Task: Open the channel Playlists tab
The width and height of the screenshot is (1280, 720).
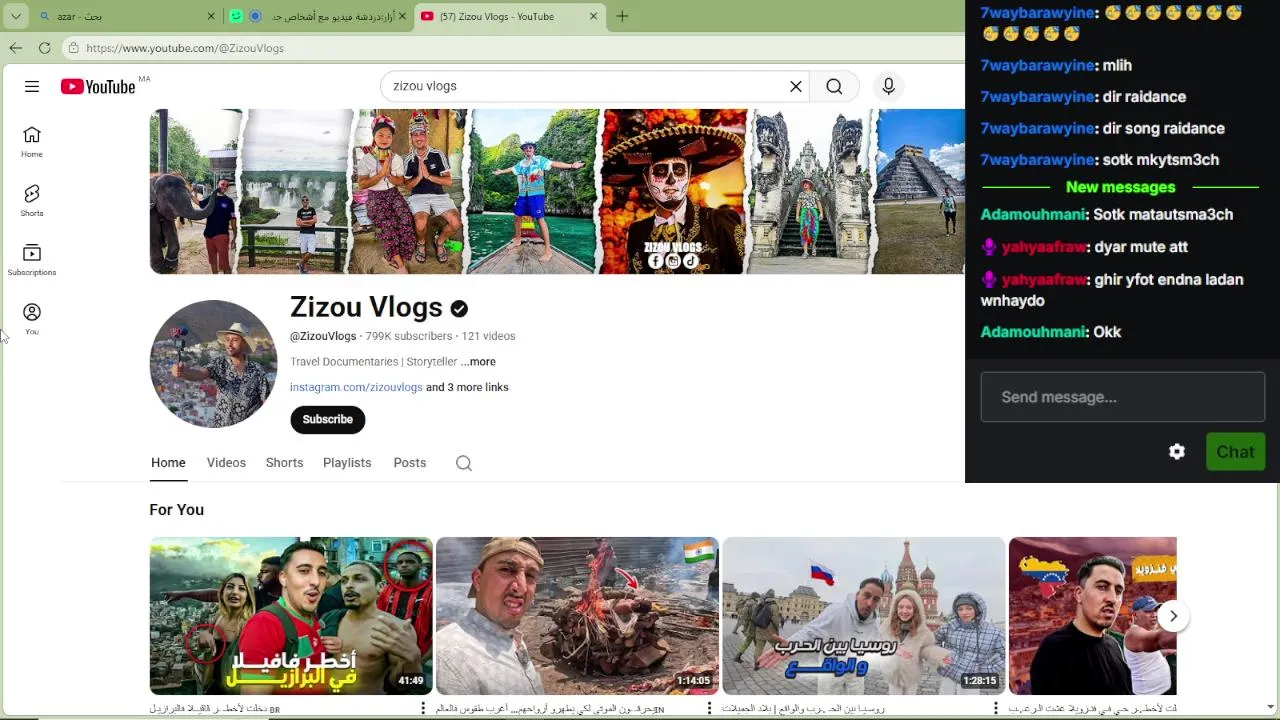Action: (347, 463)
